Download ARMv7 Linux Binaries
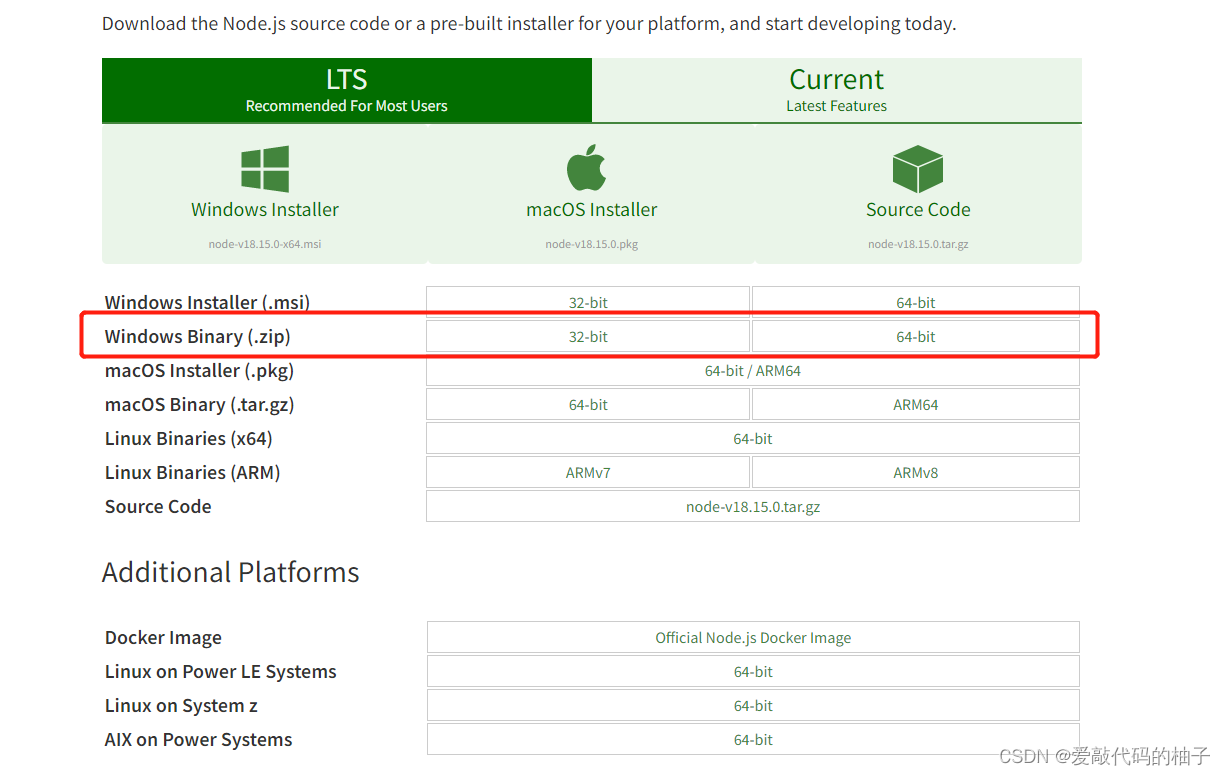The height and width of the screenshot is (775, 1225). 588,473
